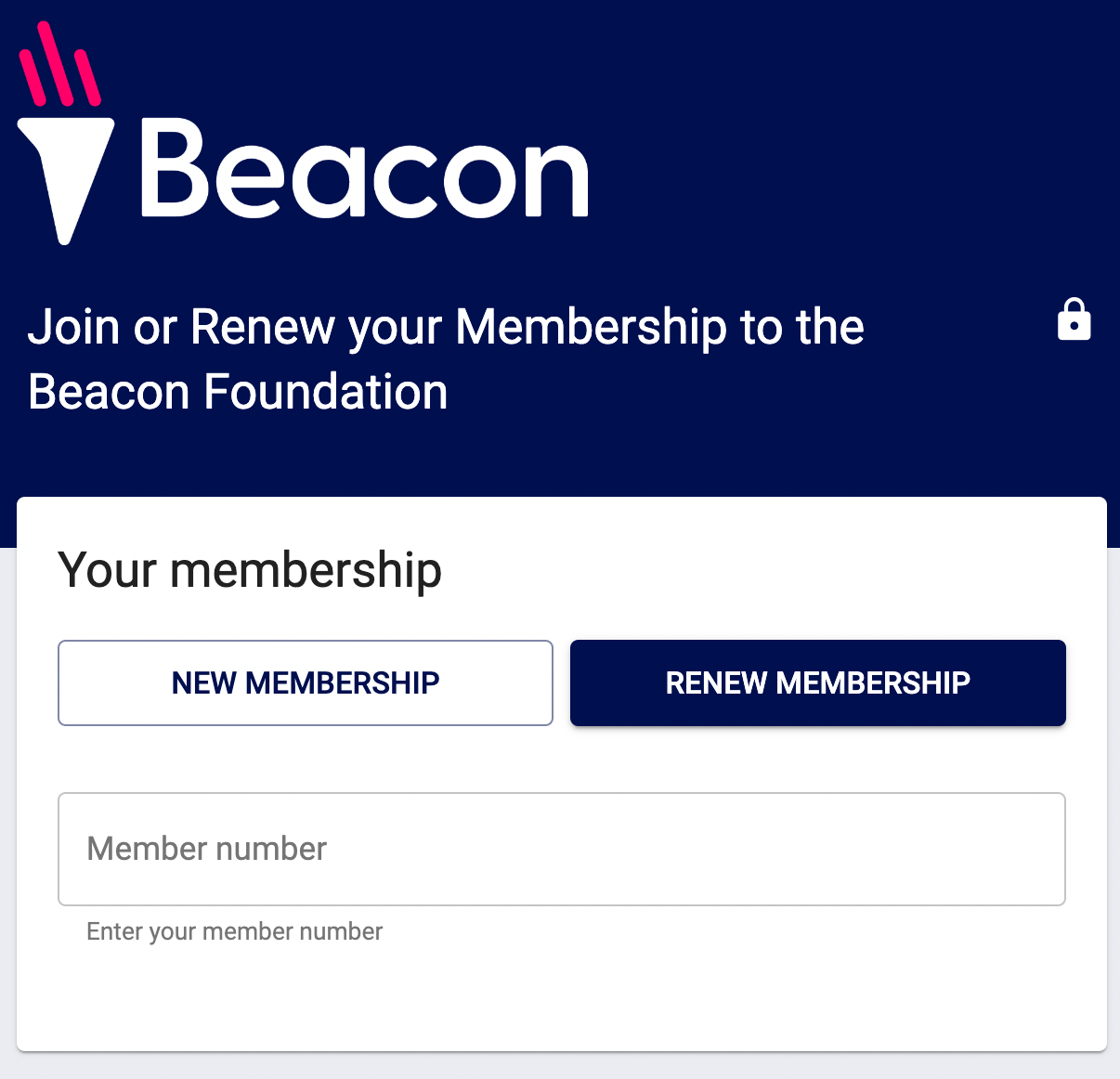1120x1079 pixels.
Task: Click the white cone of torch logo
Action: point(65,176)
